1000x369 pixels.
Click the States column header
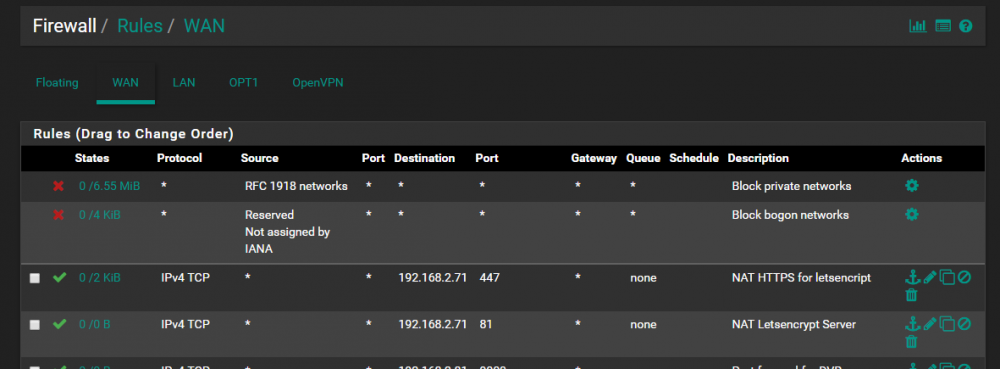(92, 158)
